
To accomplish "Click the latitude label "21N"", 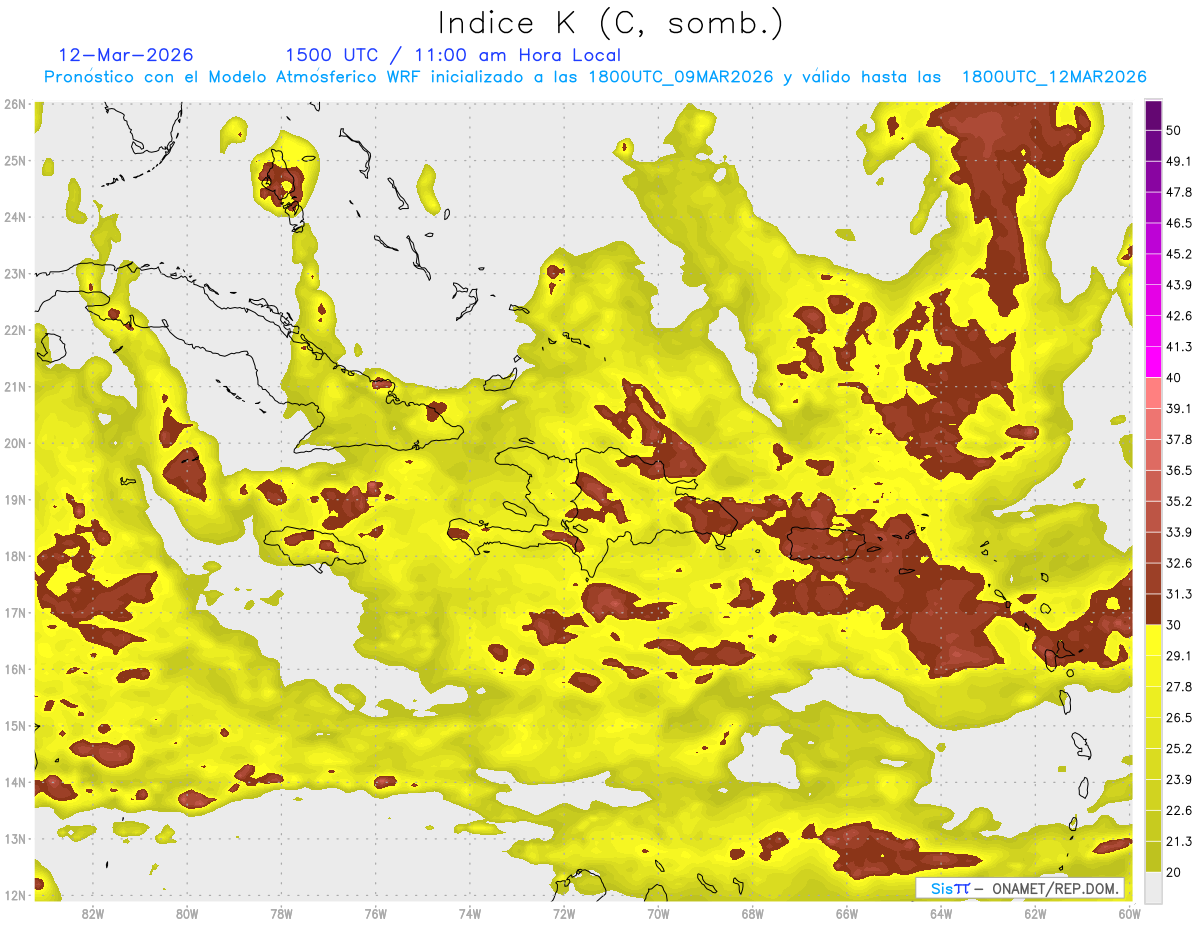I will tap(15, 387).
